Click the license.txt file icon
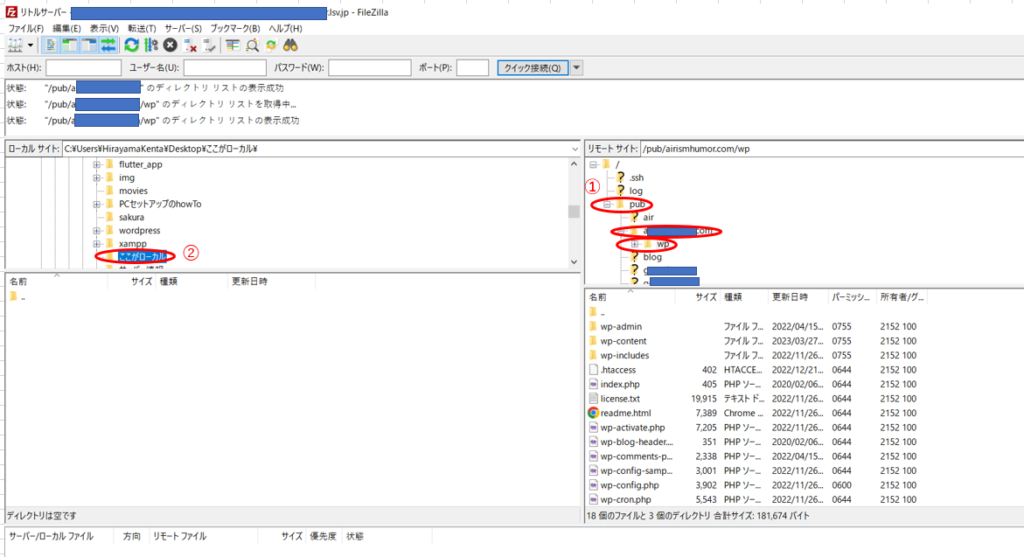Image resolution: width=1024 pixels, height=557 pixels. tap(593, 398)
